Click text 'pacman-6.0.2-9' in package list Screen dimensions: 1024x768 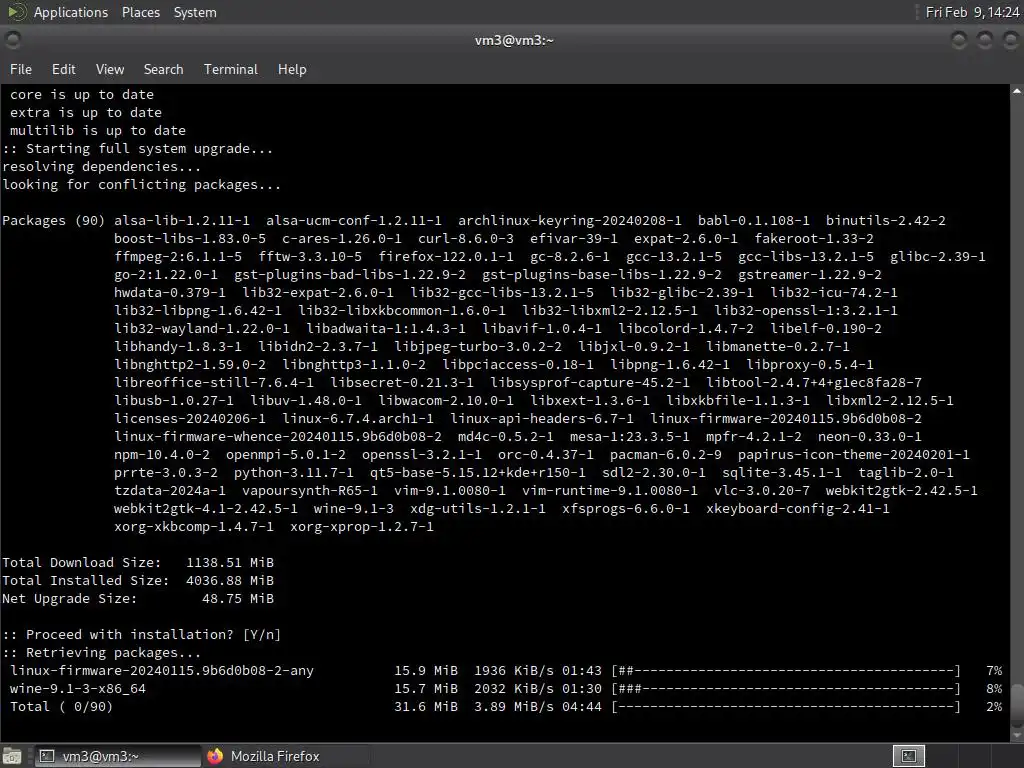[x=666, y=455]
